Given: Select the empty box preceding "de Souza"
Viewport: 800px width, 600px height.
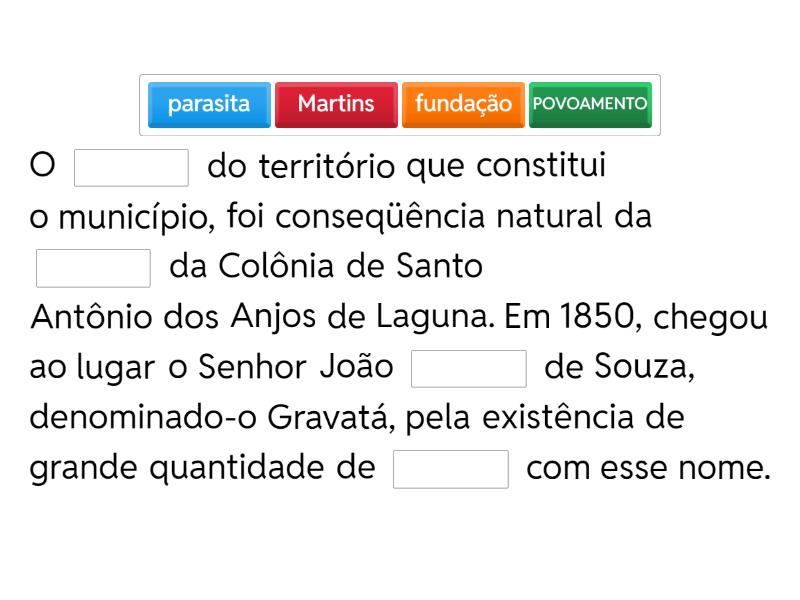Looking at the screenshot, I should 469,368.
